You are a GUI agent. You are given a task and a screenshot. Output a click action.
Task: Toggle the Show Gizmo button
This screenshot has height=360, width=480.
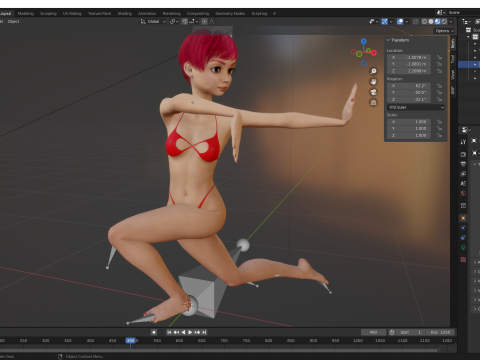pos(385,22)
